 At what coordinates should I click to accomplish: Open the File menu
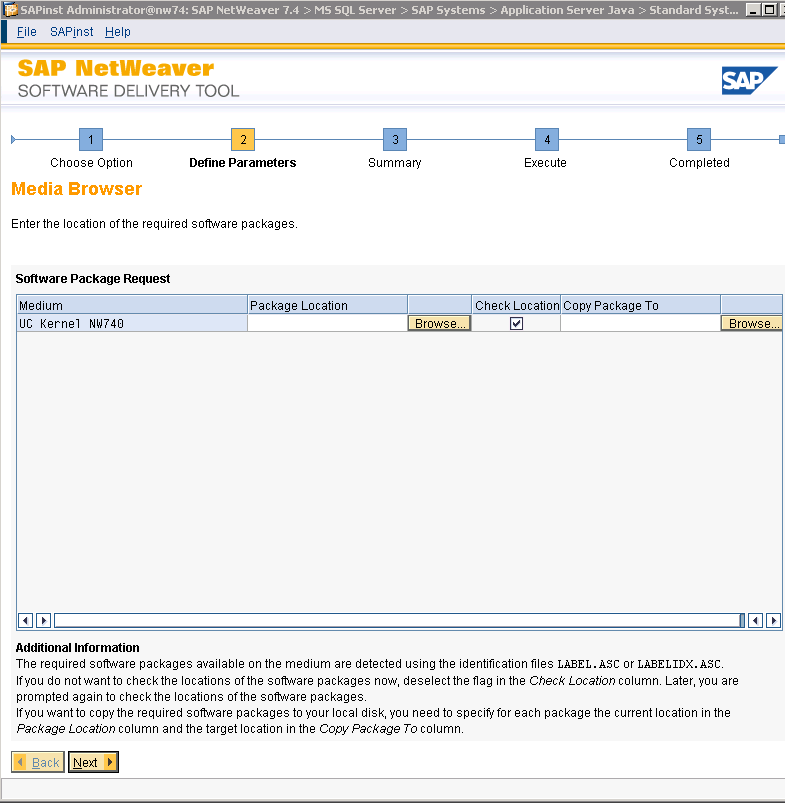pyautogui.click(x=26, y=32)
